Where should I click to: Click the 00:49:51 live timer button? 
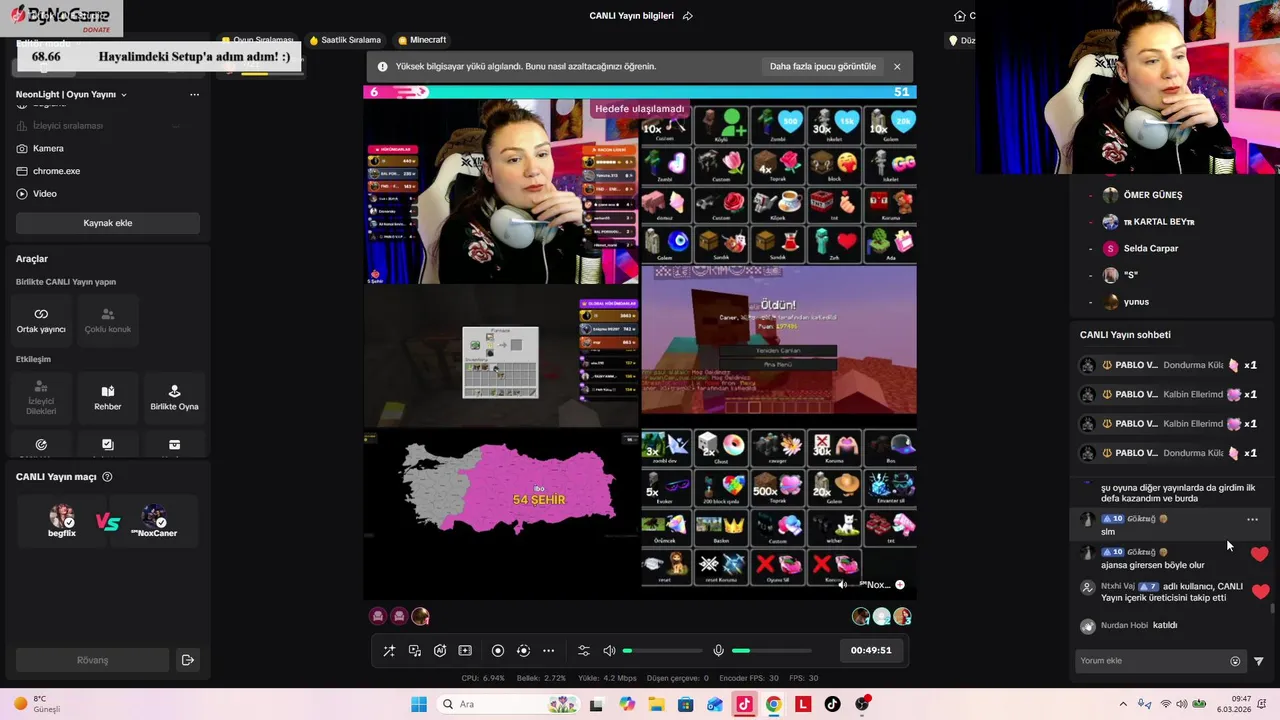click(871, 650)
